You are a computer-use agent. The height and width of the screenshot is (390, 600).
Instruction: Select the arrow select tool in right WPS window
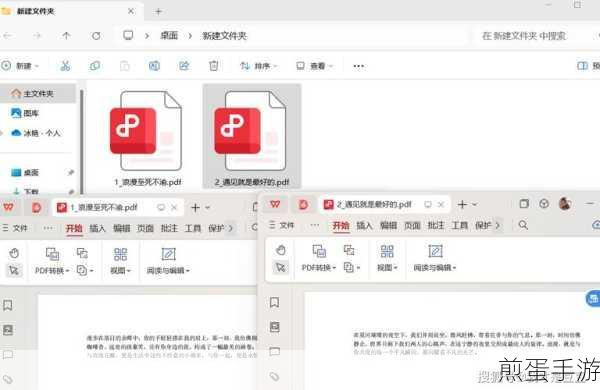pyautogui.click(x=280, y=267)
